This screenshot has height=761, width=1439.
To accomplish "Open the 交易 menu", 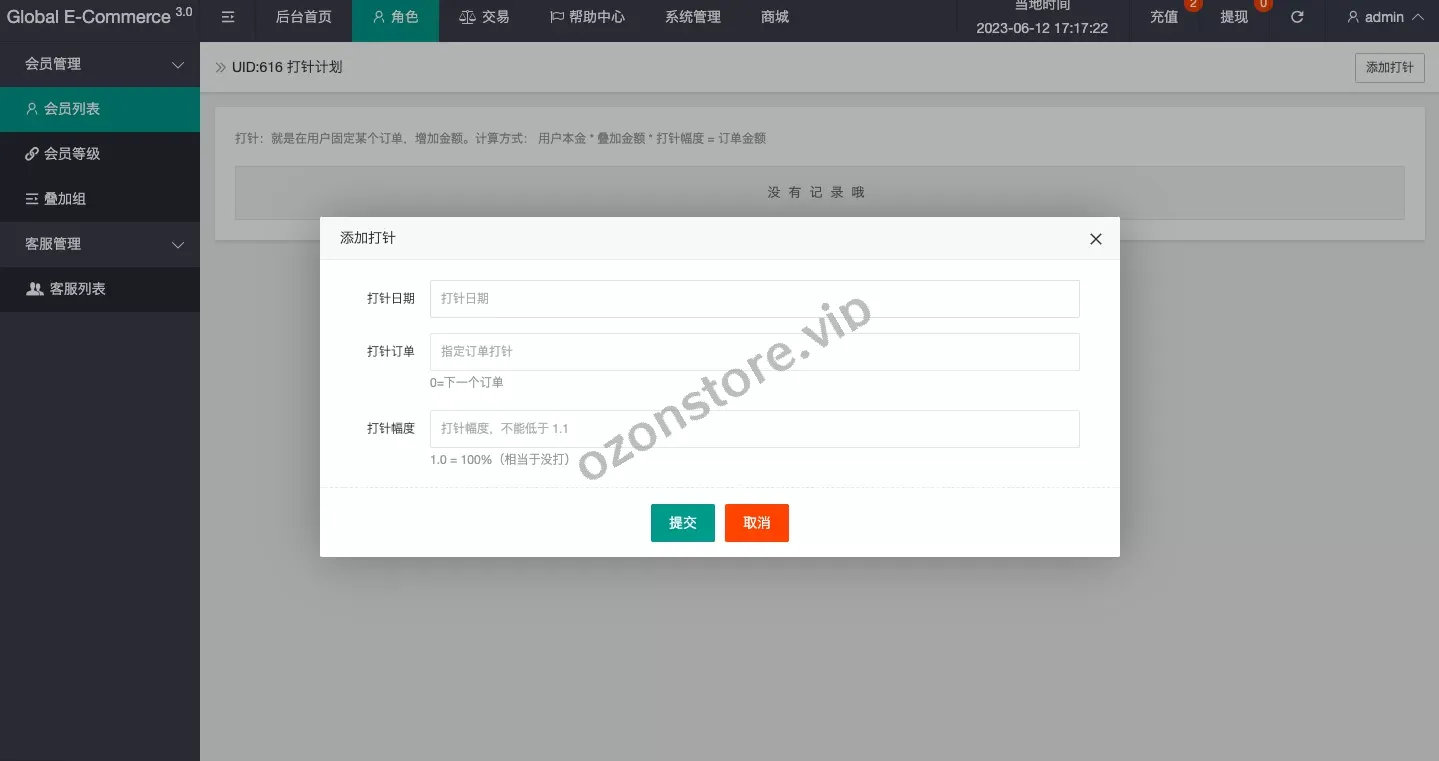I will point(484,17).
